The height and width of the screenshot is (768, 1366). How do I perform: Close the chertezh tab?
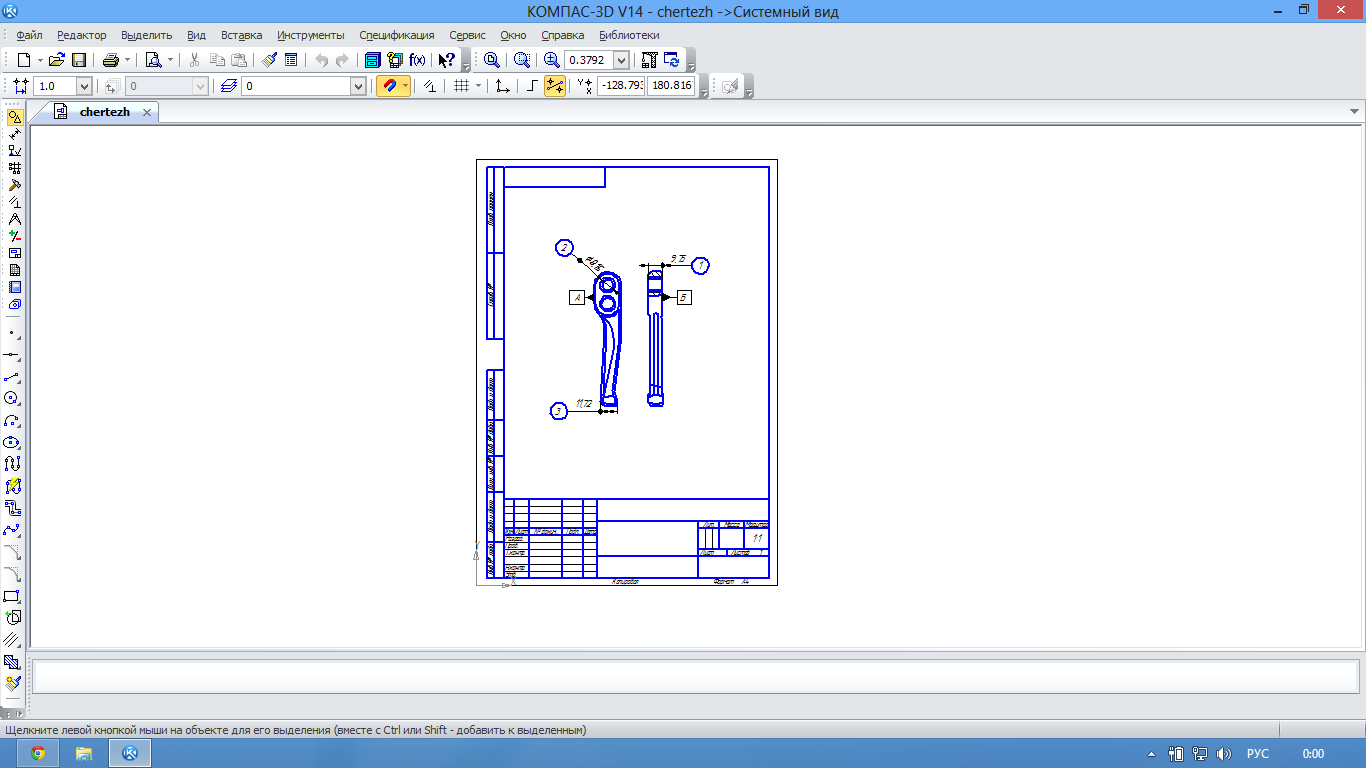pyautogui.click(x=146, y=113)
